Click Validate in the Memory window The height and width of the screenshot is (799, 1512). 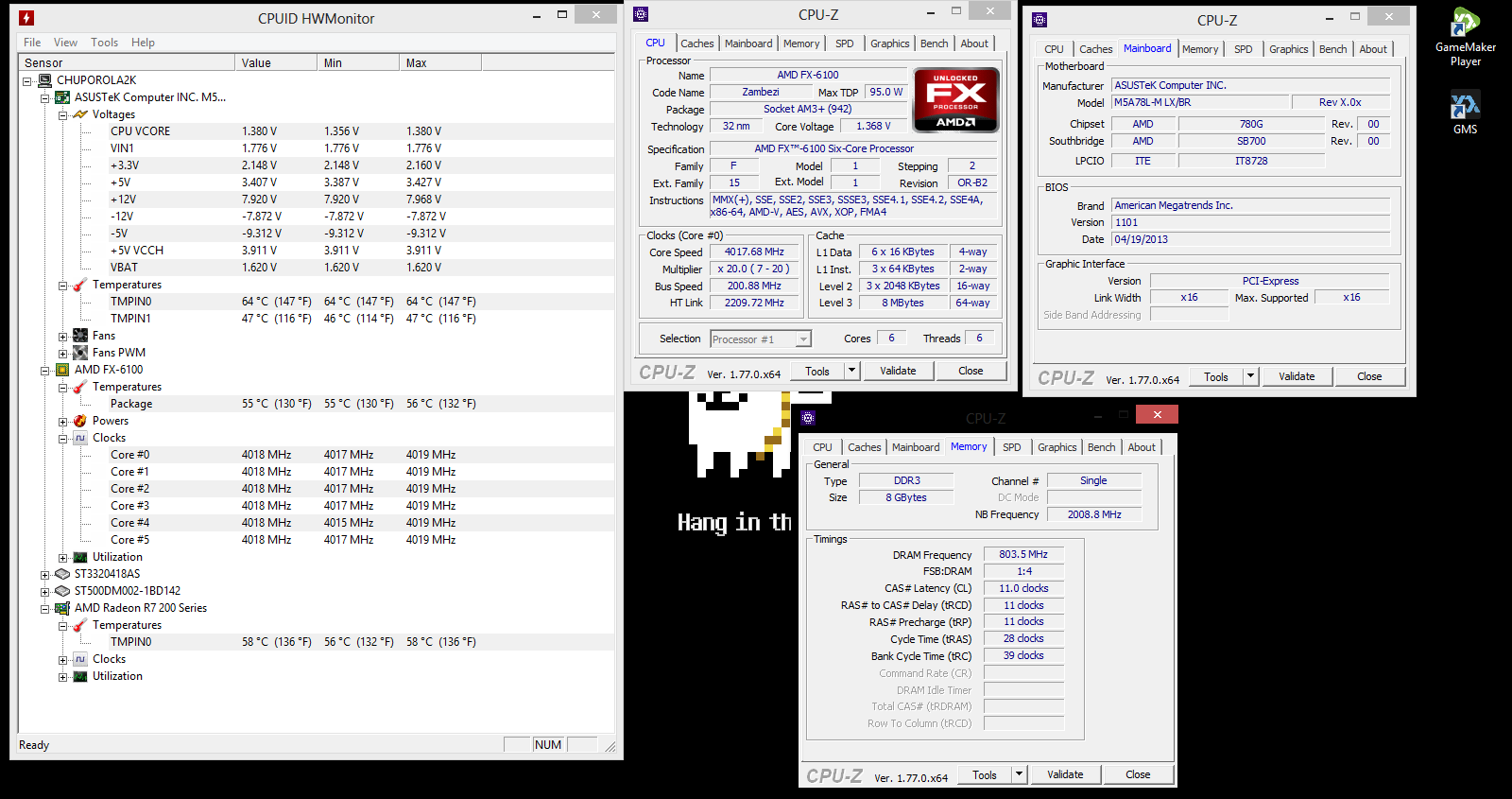coord(1065,774)
